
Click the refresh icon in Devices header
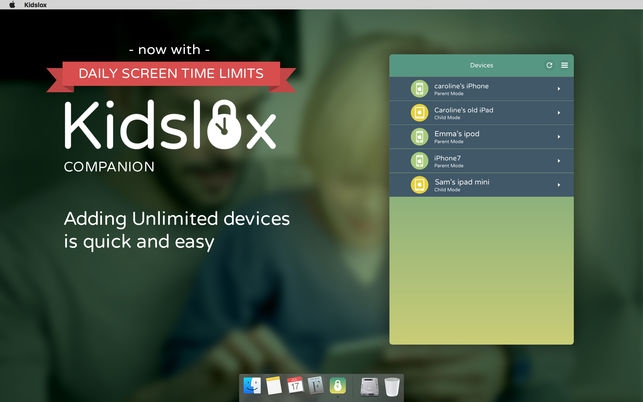[x=549, y=65]
